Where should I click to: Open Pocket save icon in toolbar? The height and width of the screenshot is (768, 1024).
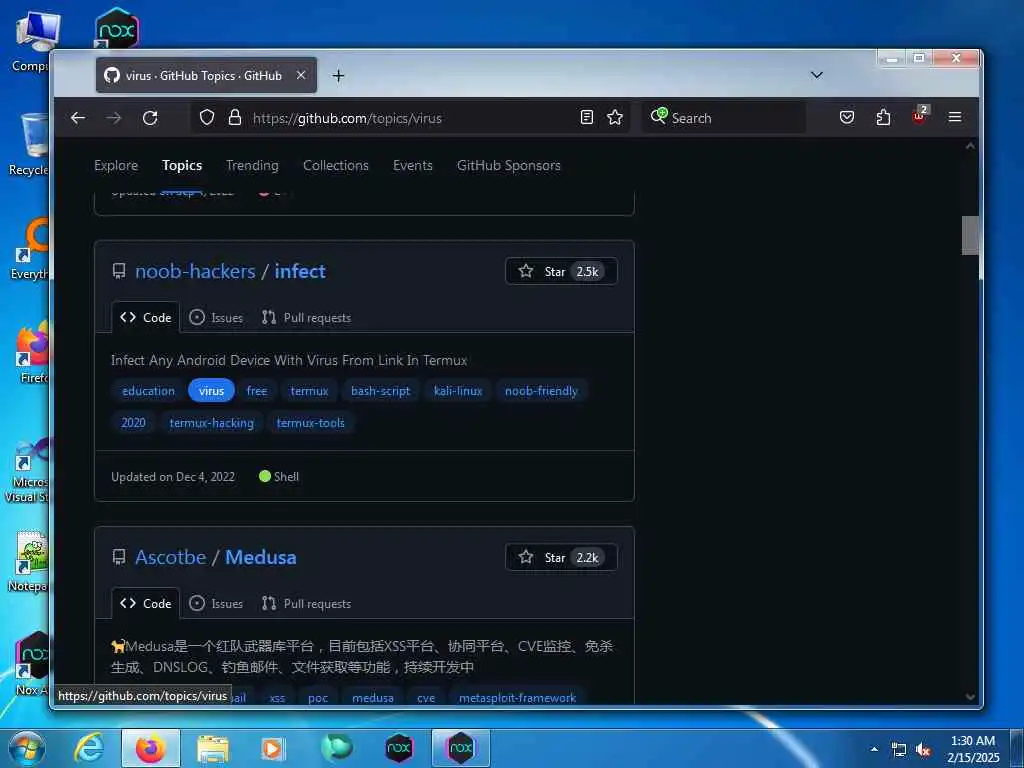[x=847, y=118]
